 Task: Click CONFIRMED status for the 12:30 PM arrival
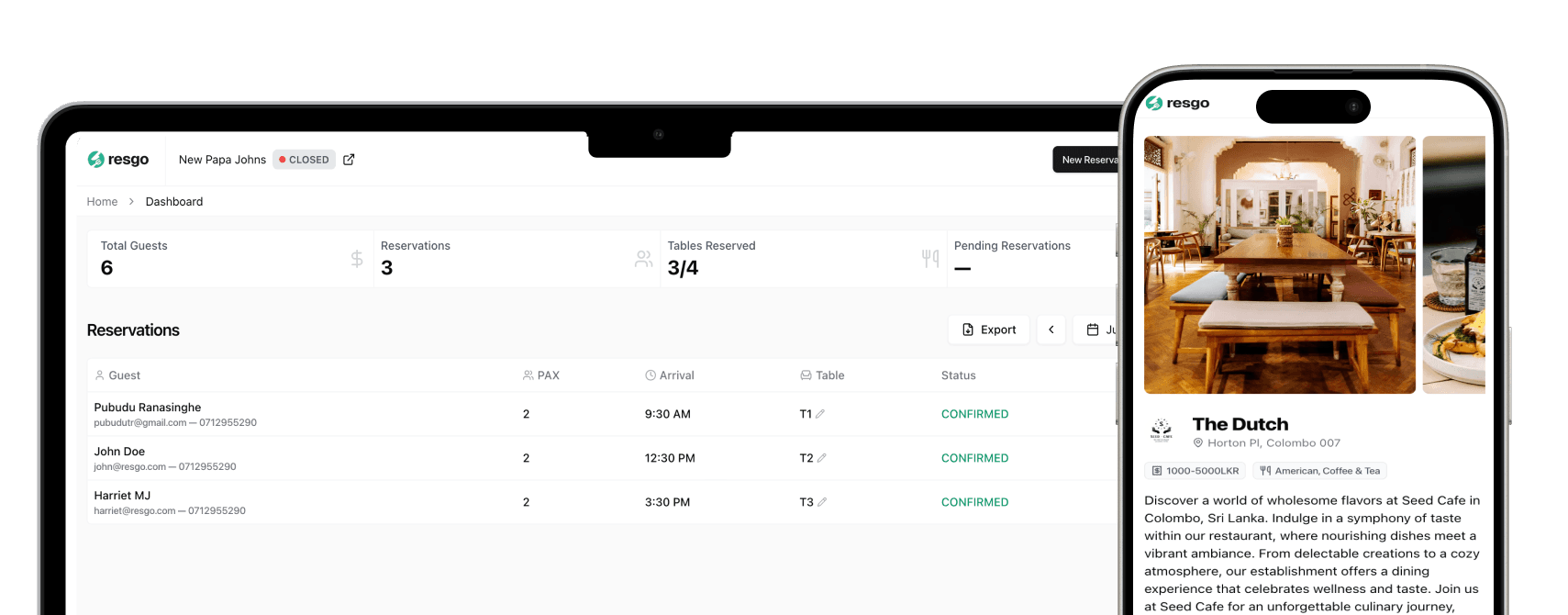pyautogui.click(x=974, y=458)
